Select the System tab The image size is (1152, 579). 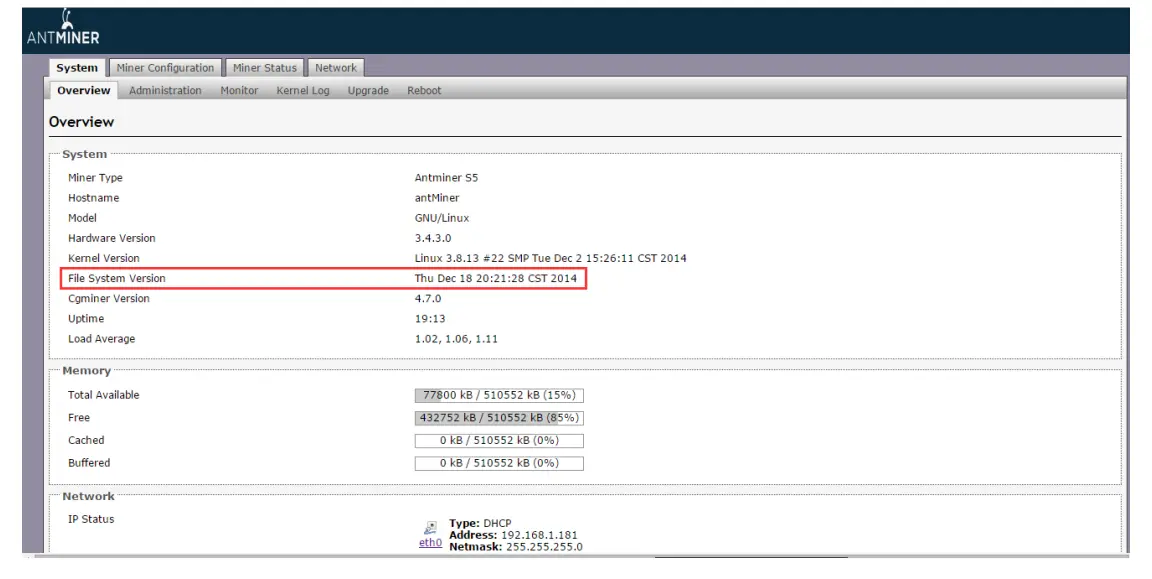pyautogui.click(x=77, y=67)
